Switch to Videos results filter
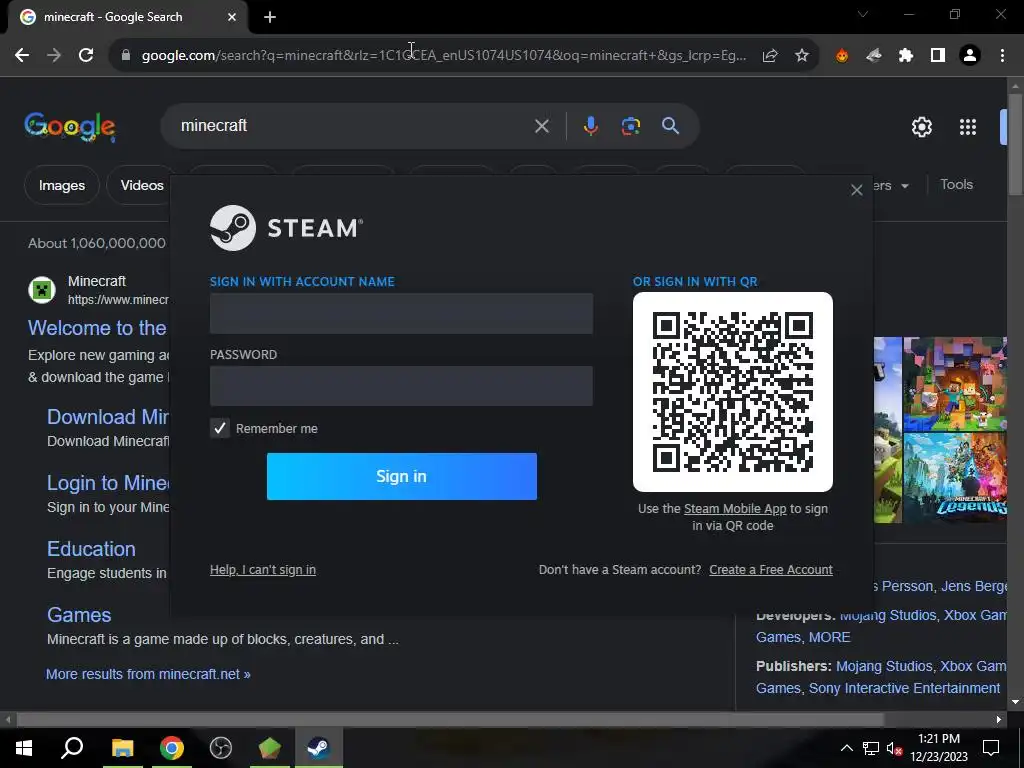The height and width of the screenshot is (768, 1024). (x=142, y=185)
